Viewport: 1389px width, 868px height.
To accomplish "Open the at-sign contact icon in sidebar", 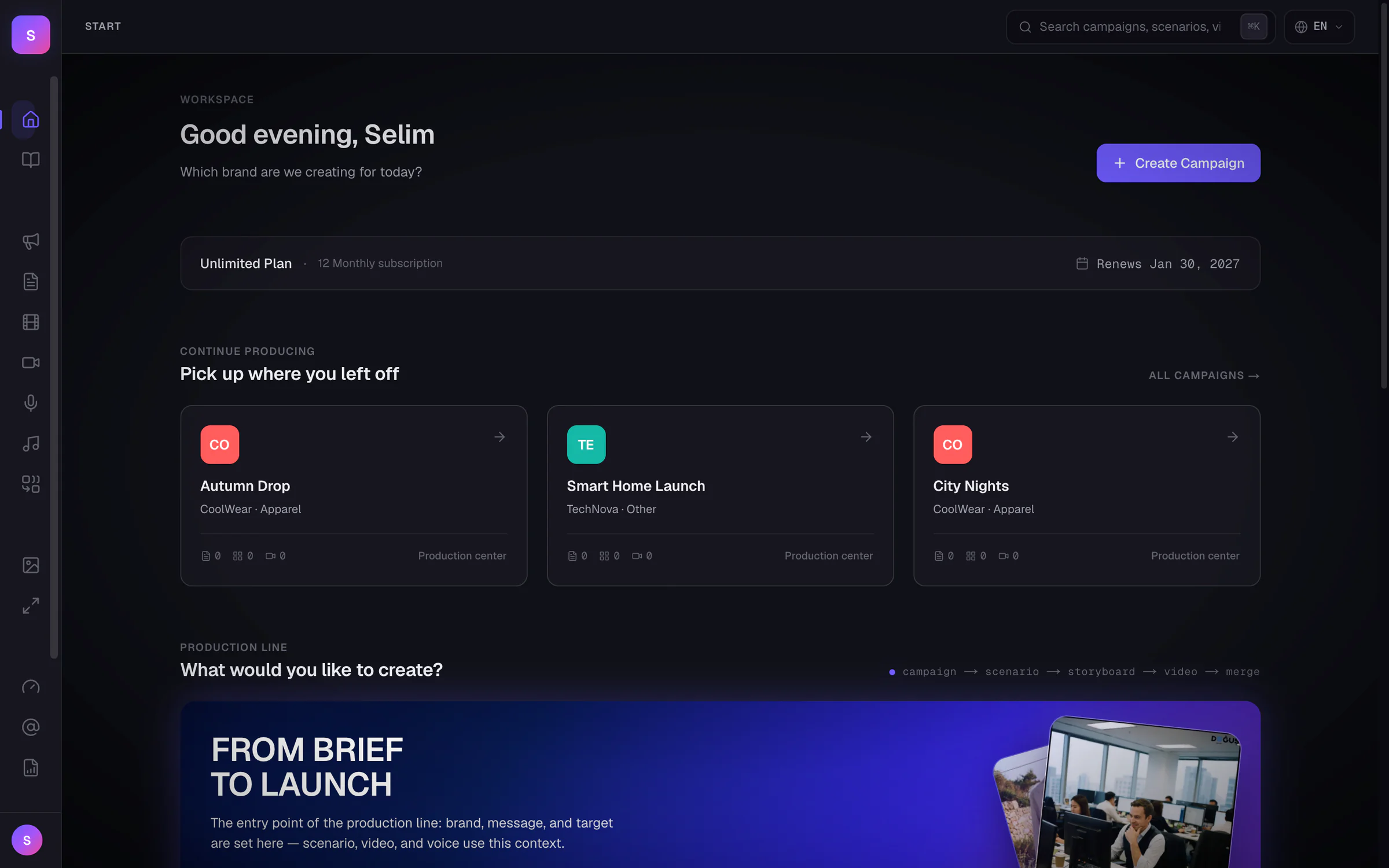I will pyautogui.click(x=31, y=727).
